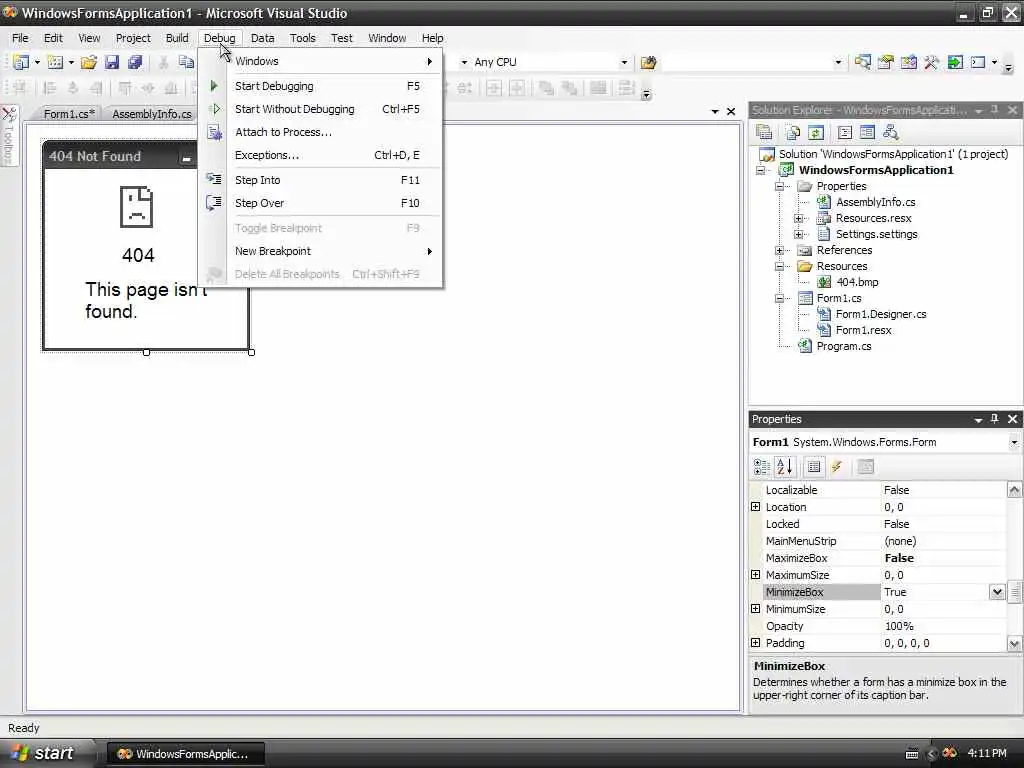Click the Properties grid scroll-down arrow
The image size is (1024, 768).
coord(1014,644)
